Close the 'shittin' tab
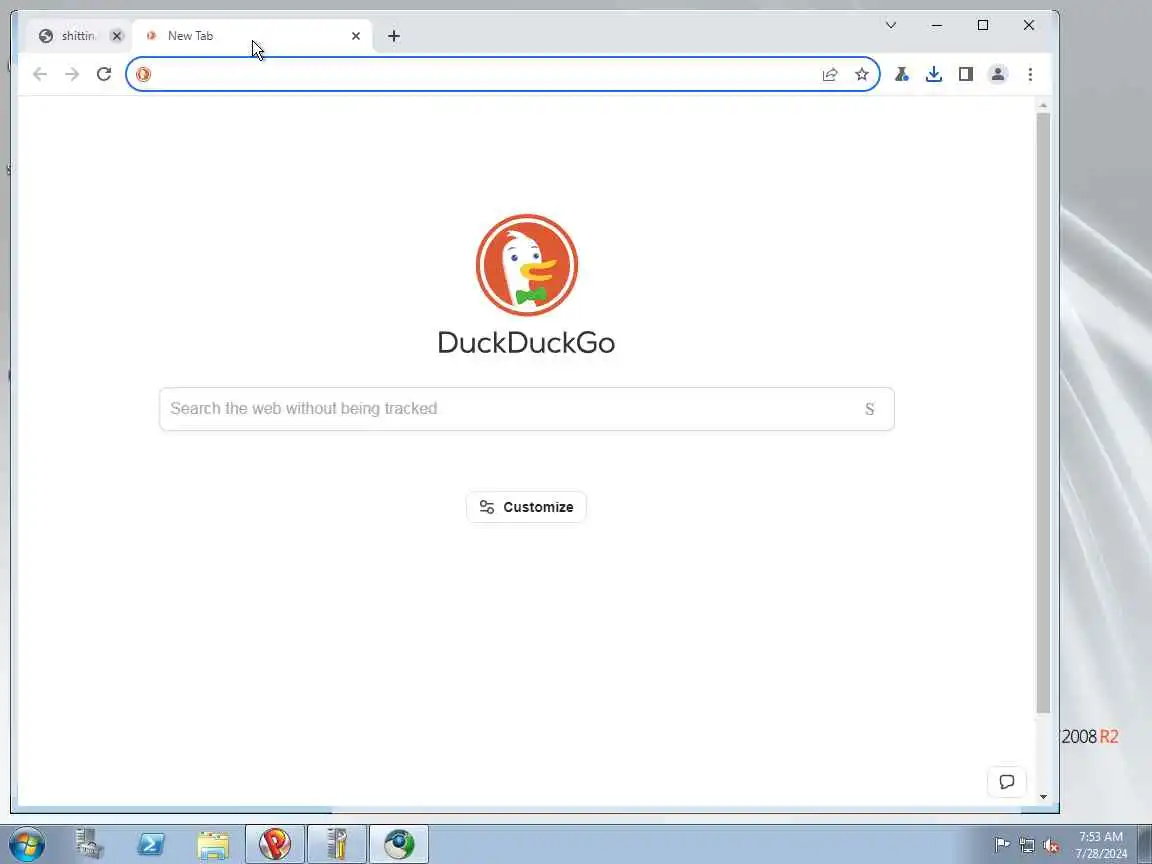 point(117,36)
